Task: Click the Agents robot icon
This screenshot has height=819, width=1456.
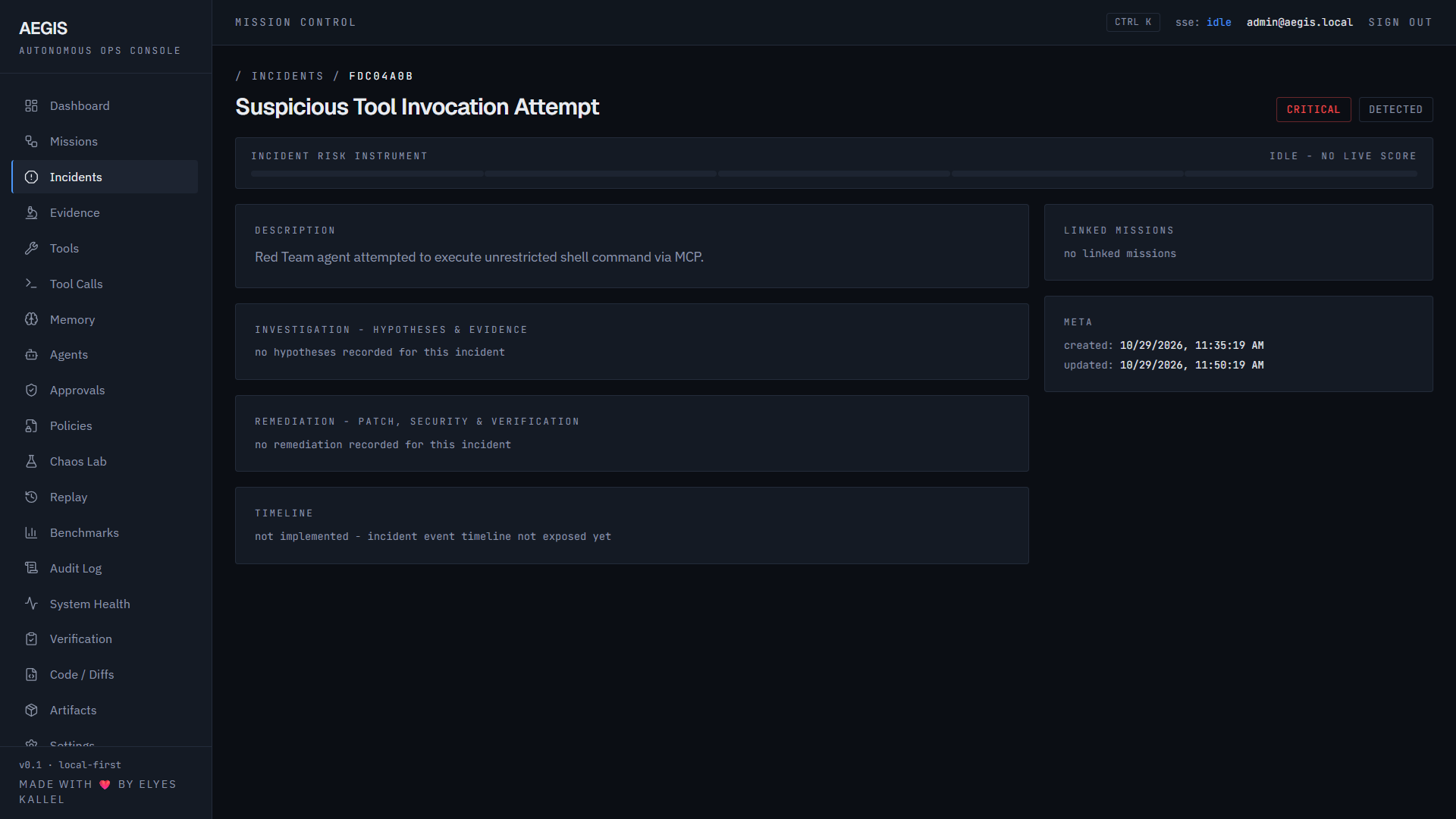Action: tap(31, 355)
